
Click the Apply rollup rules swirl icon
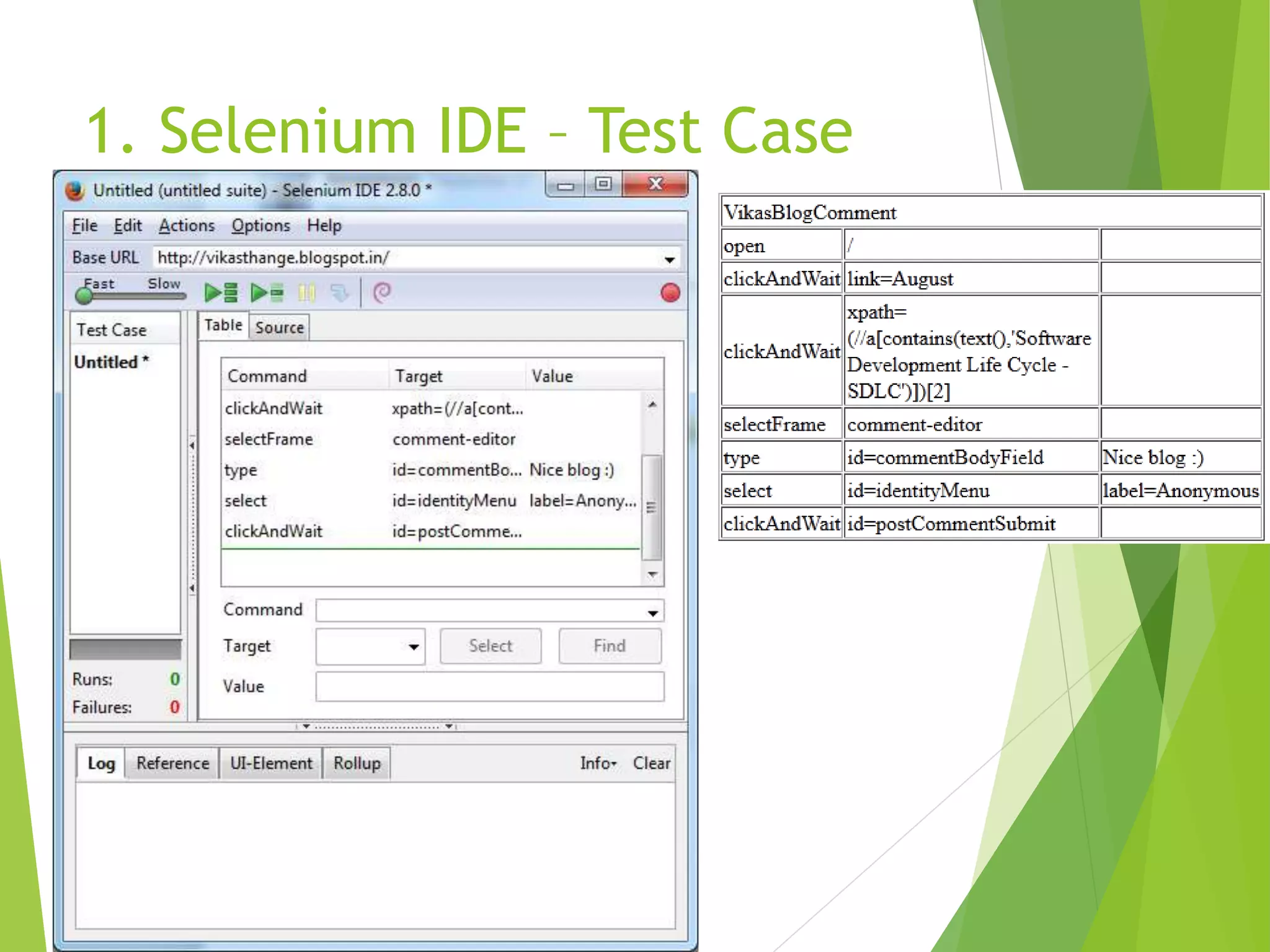381,293
